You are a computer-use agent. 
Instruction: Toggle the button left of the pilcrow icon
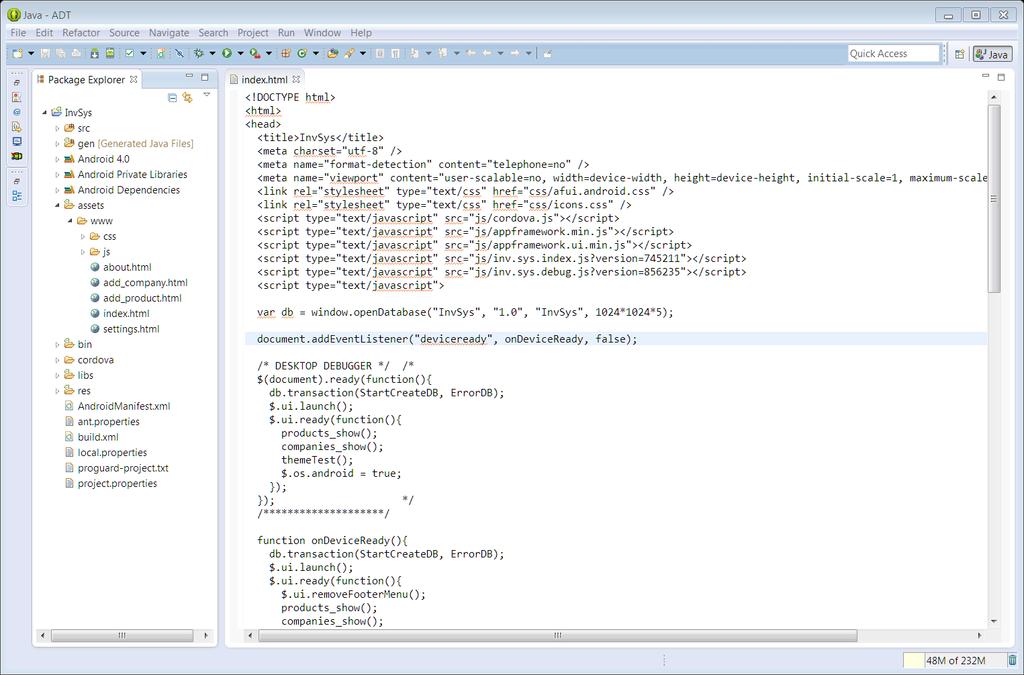pos(379,54)
